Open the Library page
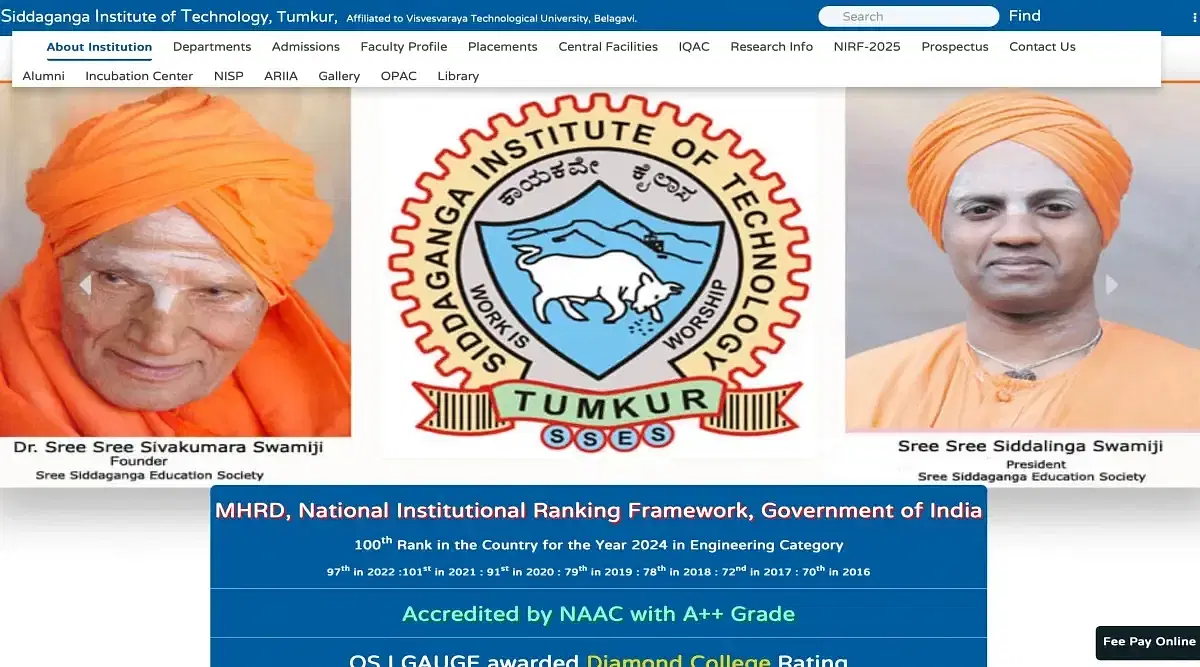This screenshot has height=667, width=1200. pos(458,76)
